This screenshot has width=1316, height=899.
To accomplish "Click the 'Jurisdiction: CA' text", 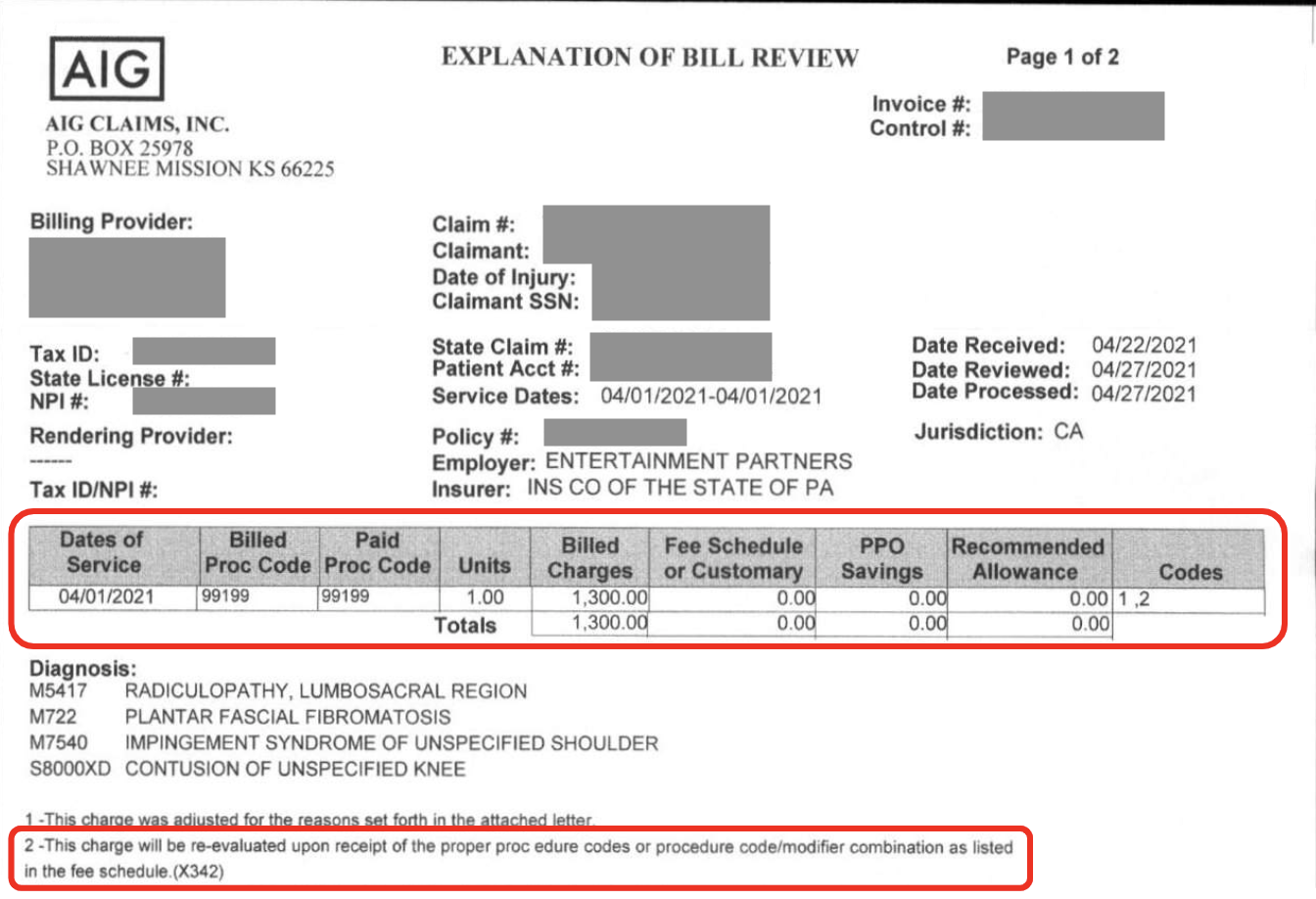I will click(x=999, y=432).
